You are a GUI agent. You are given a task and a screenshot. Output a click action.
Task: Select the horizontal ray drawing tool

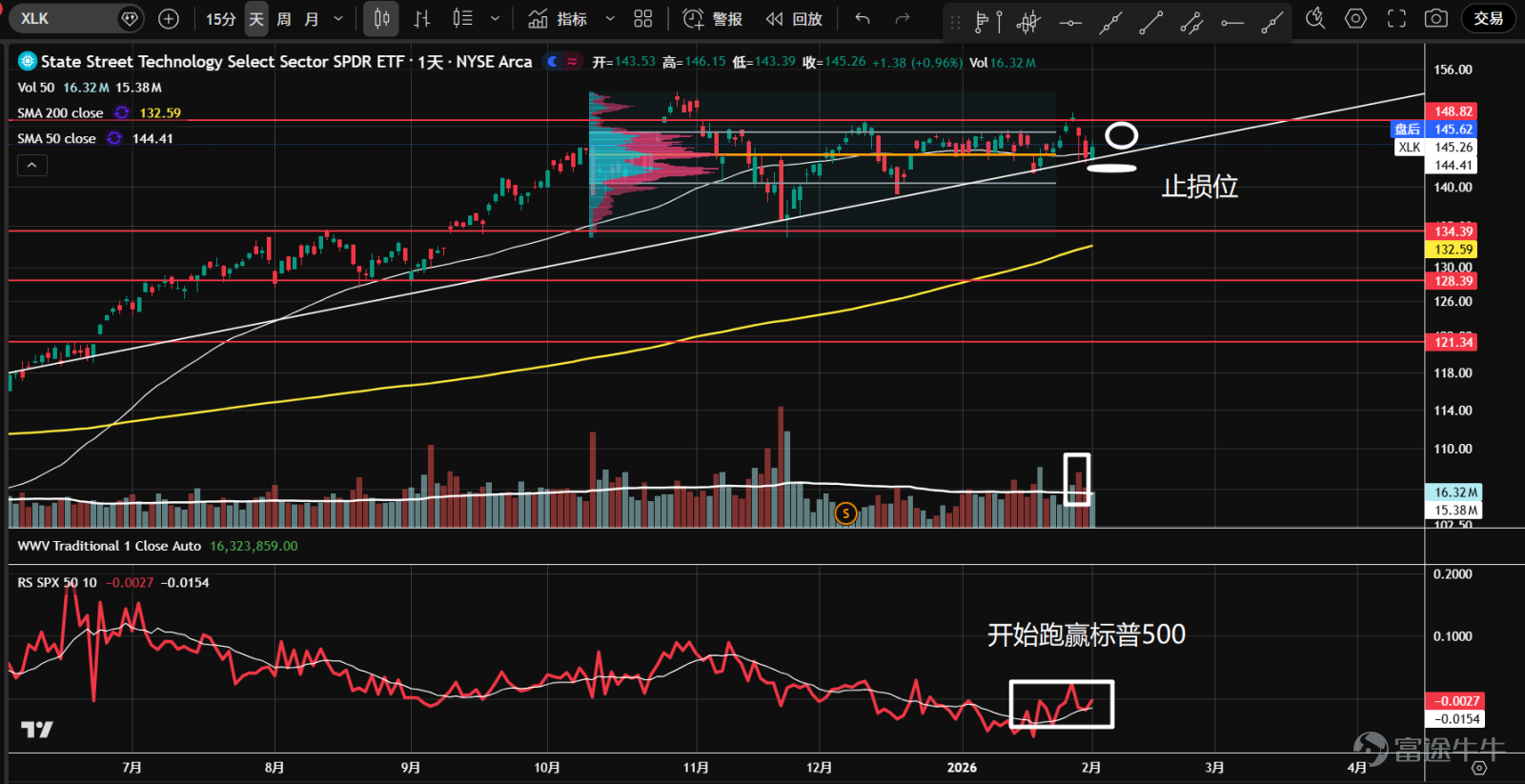tap(1232, 21)
